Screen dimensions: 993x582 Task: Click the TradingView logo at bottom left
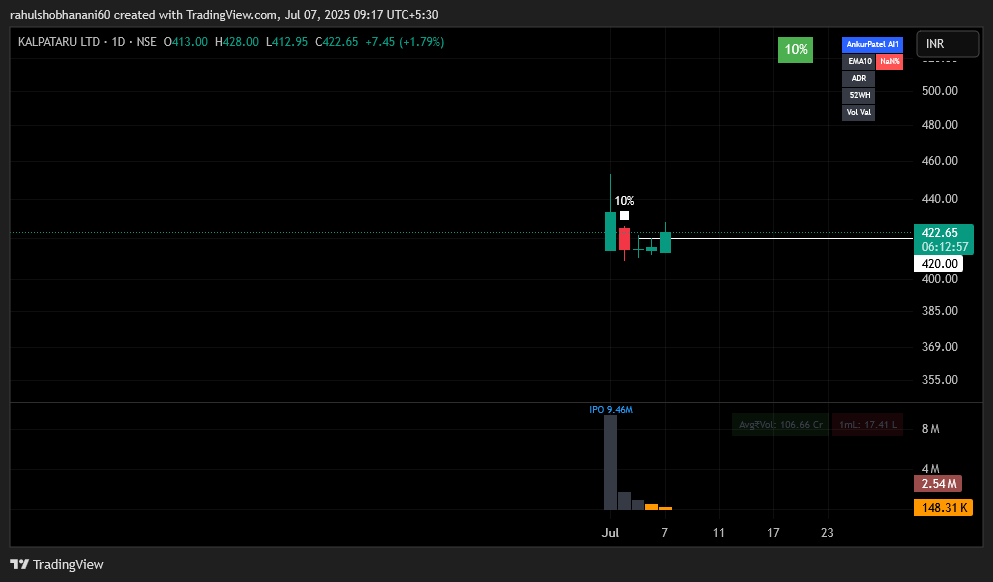tap(57, 564)
